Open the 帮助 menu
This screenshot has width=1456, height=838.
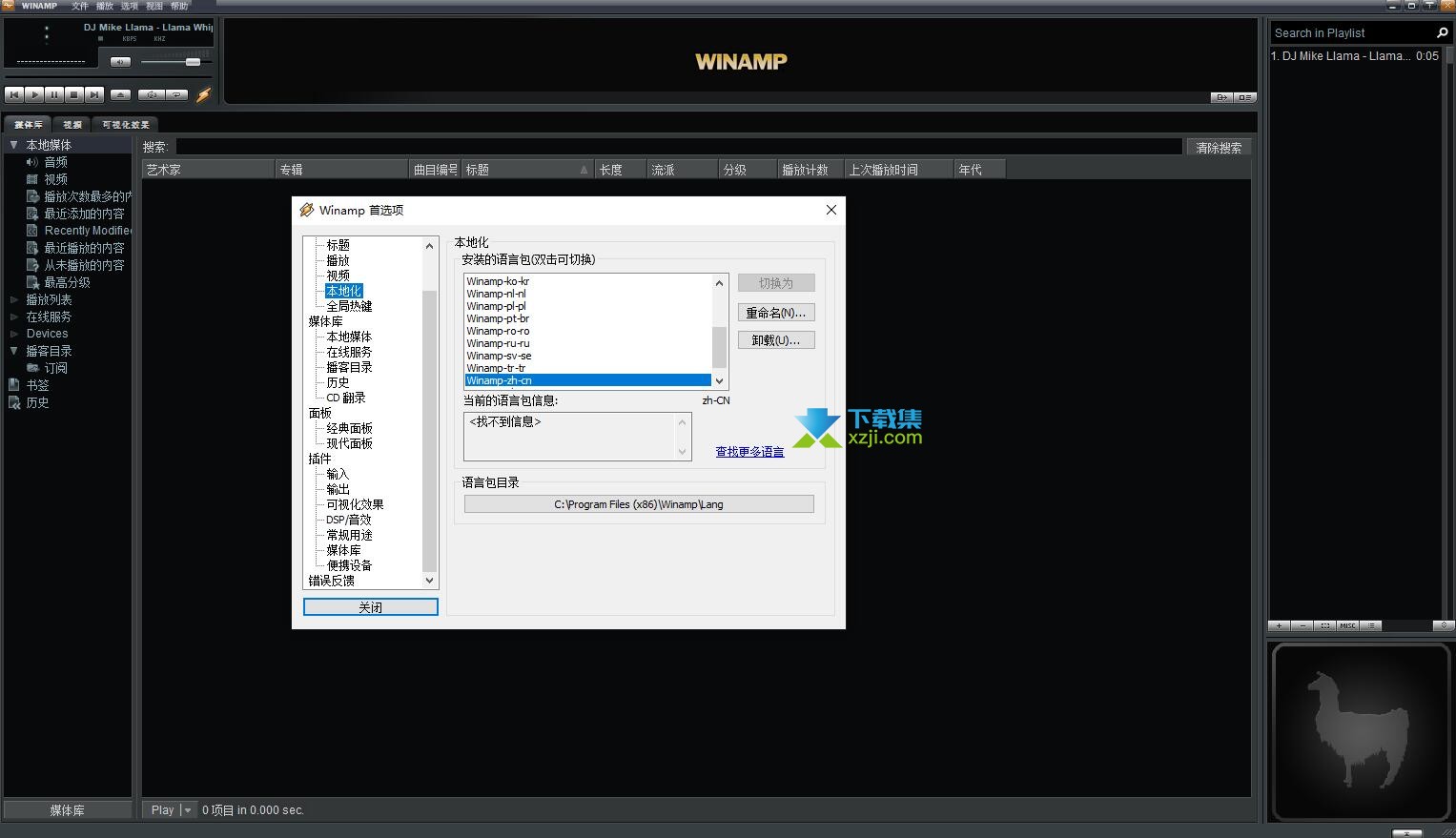pyautogui.click(x=179, y=6)
